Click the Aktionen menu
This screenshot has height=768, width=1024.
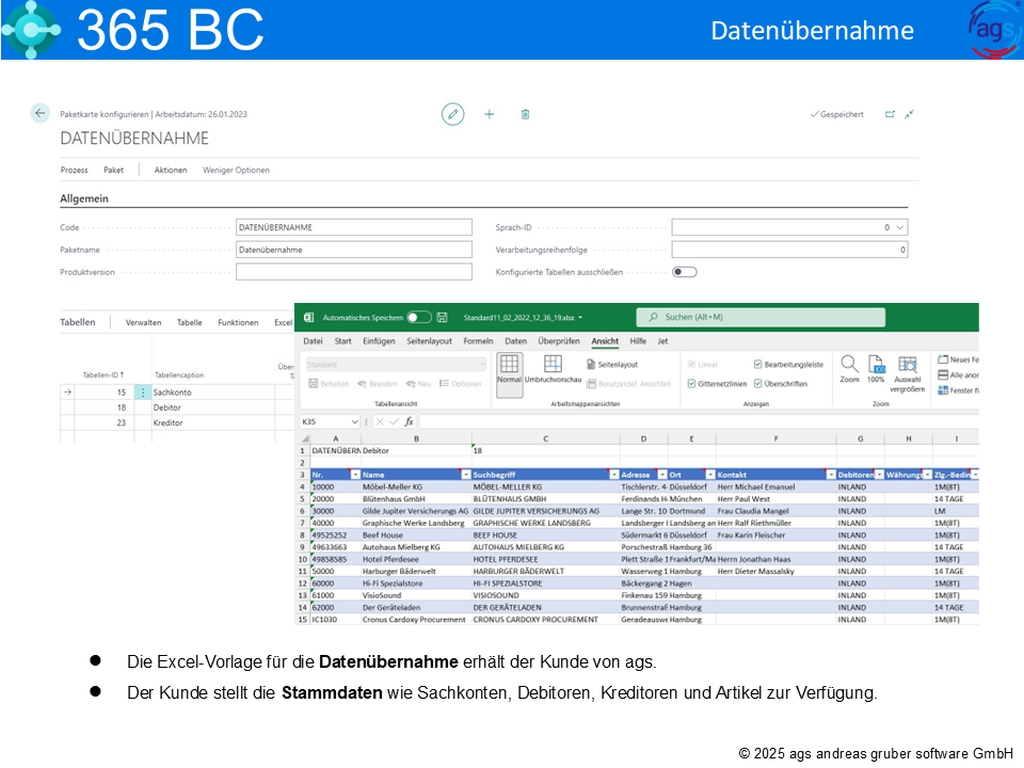170,170
